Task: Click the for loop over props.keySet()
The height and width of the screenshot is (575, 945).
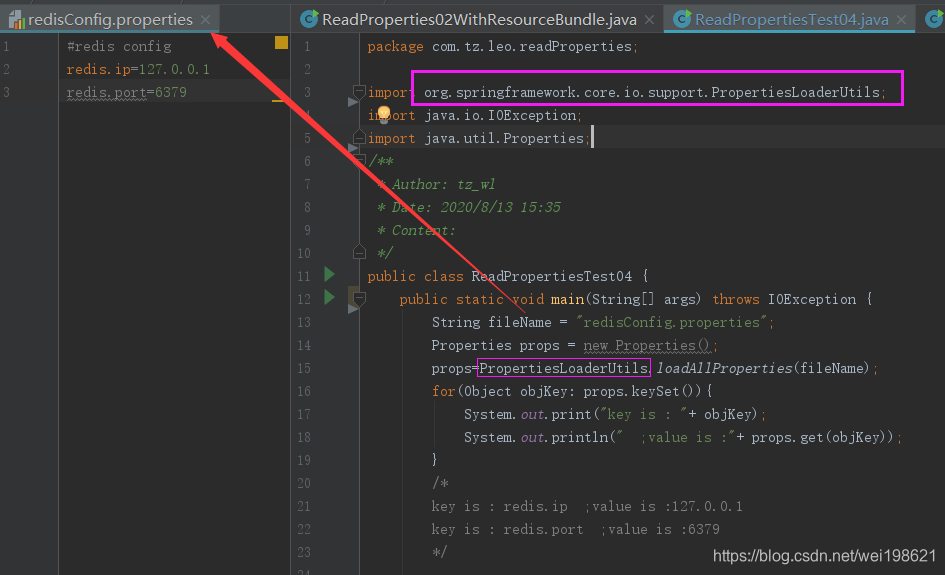Action: [x=572, y=391]
